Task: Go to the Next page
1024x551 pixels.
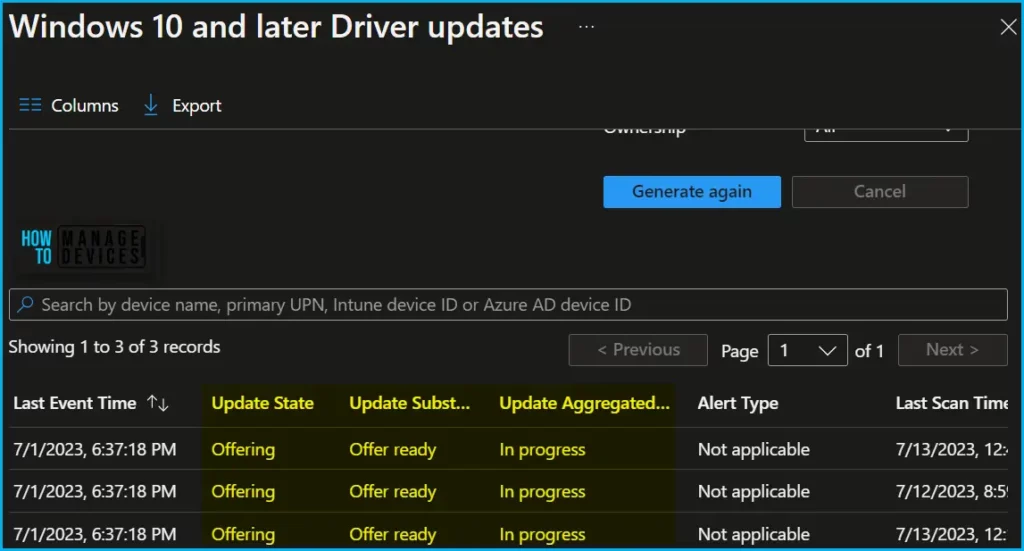Action: (x=952, y=350)
